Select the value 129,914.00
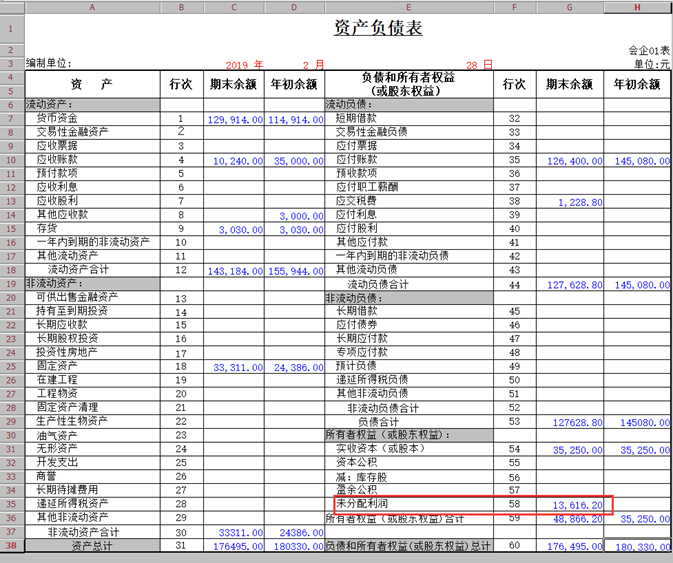Screen dimensions: 673x563 coord(235,120)
